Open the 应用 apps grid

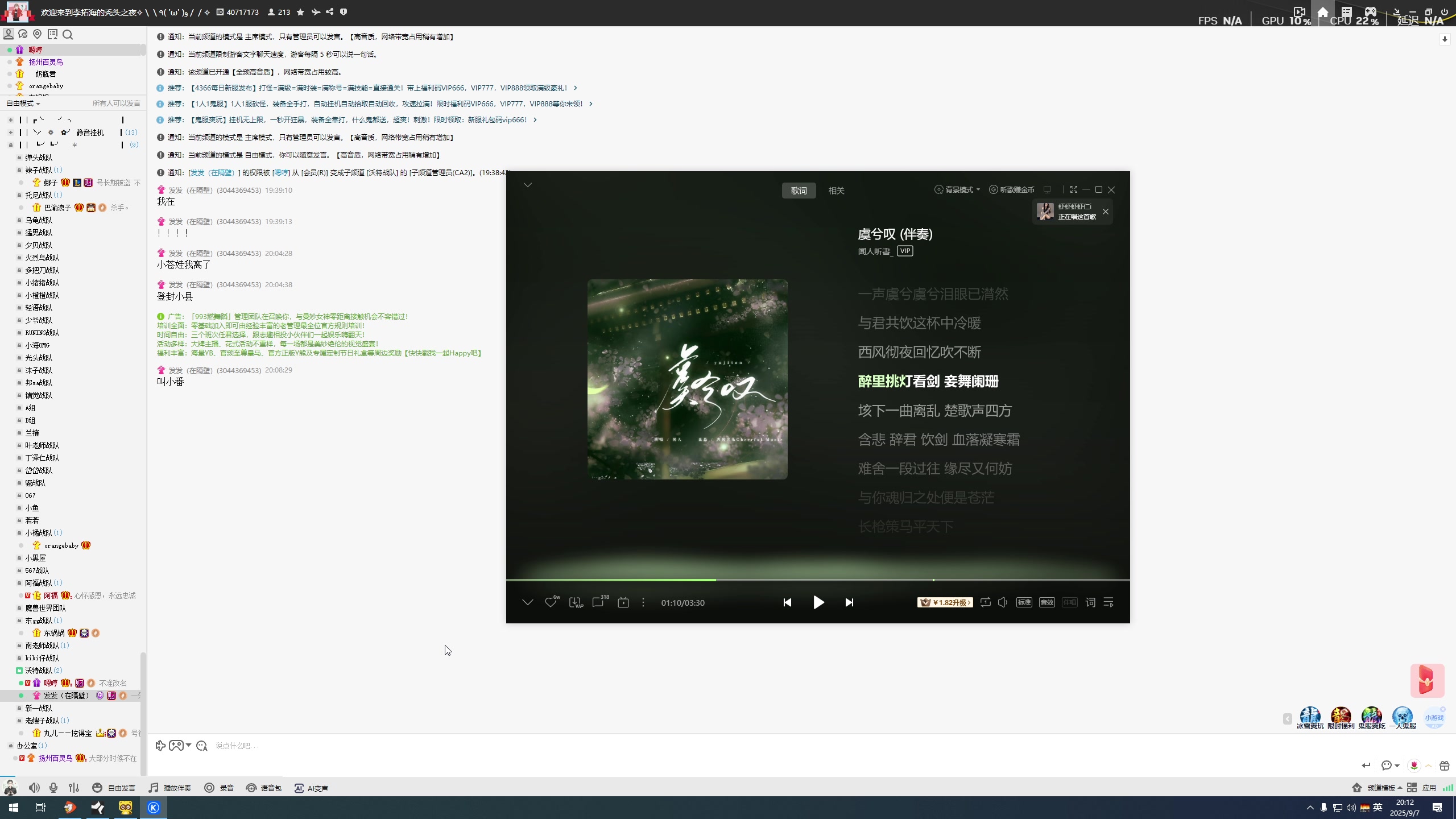[1421, 788]
